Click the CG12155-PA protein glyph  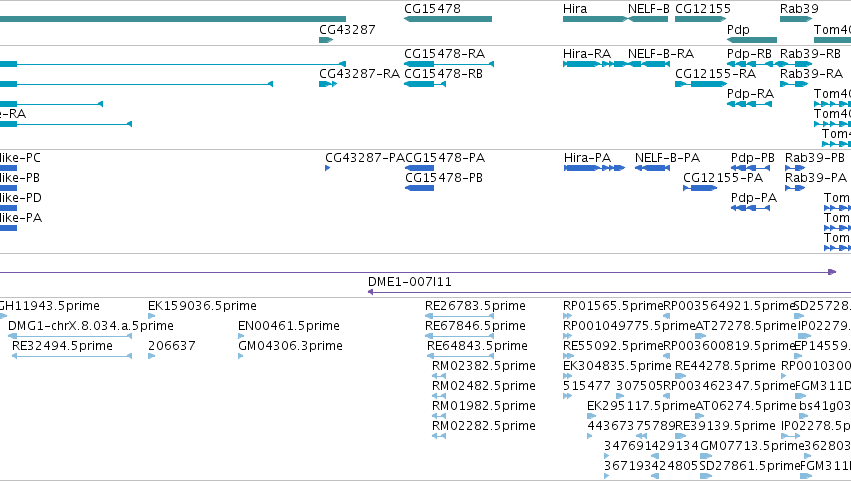(700, 188)
